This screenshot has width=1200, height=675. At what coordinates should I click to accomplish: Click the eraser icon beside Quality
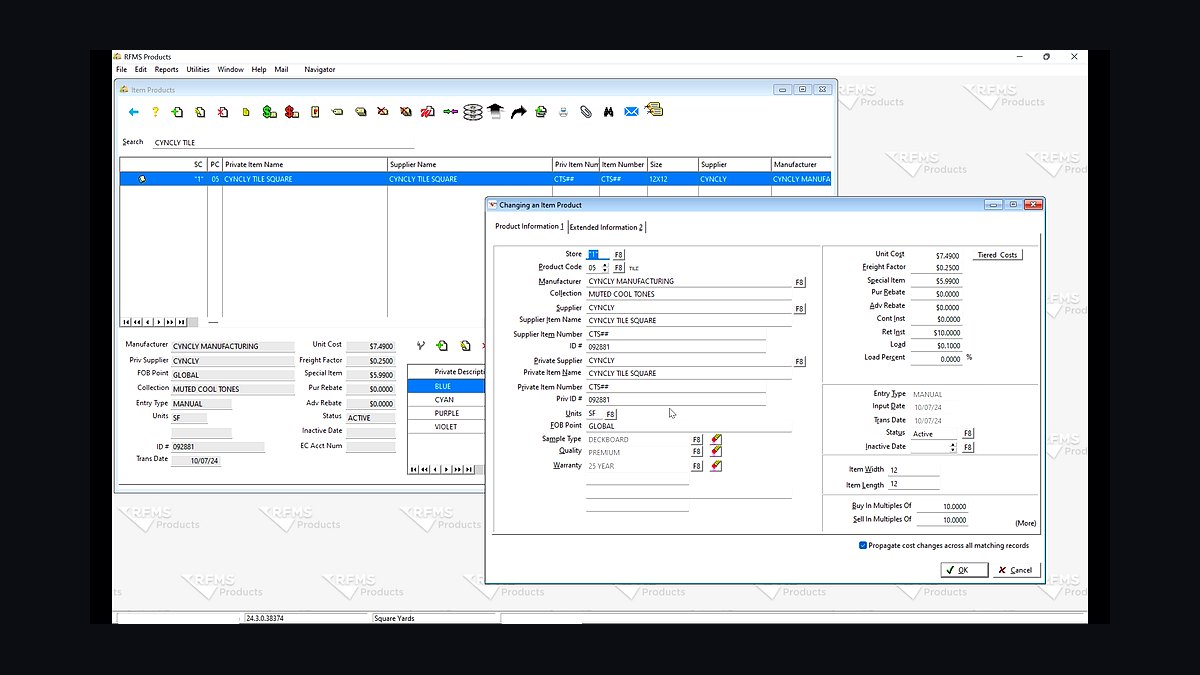click(716, 452)
